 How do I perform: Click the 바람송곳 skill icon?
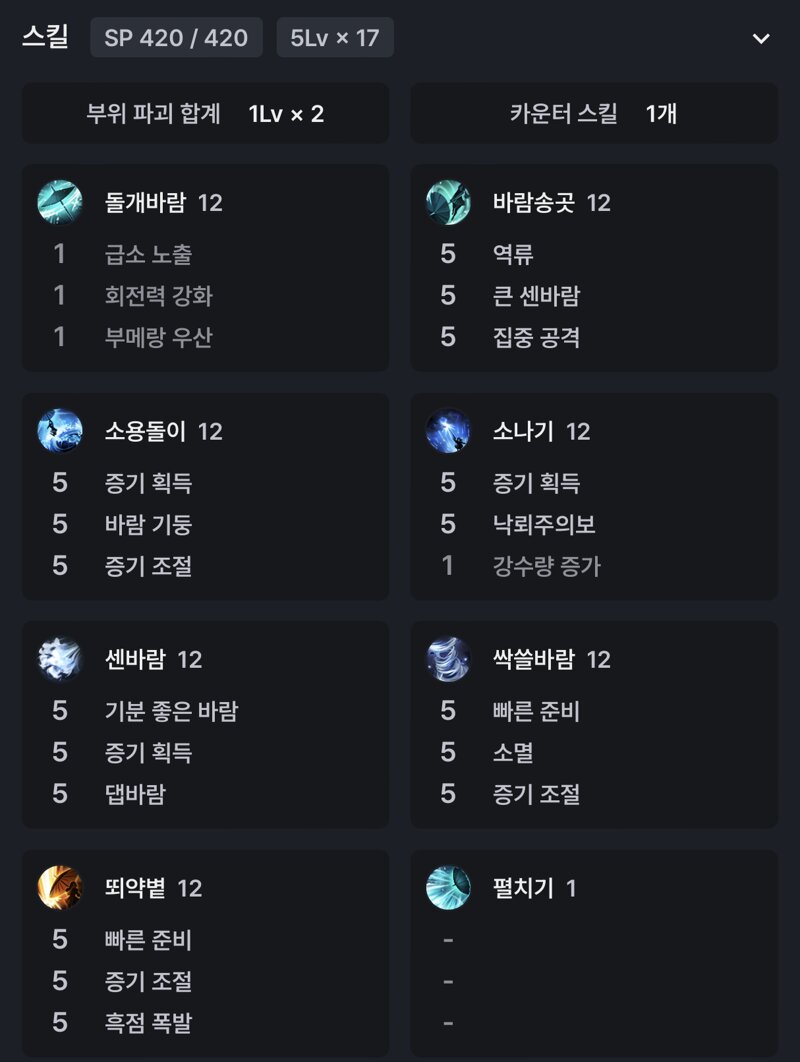(448, 202)
